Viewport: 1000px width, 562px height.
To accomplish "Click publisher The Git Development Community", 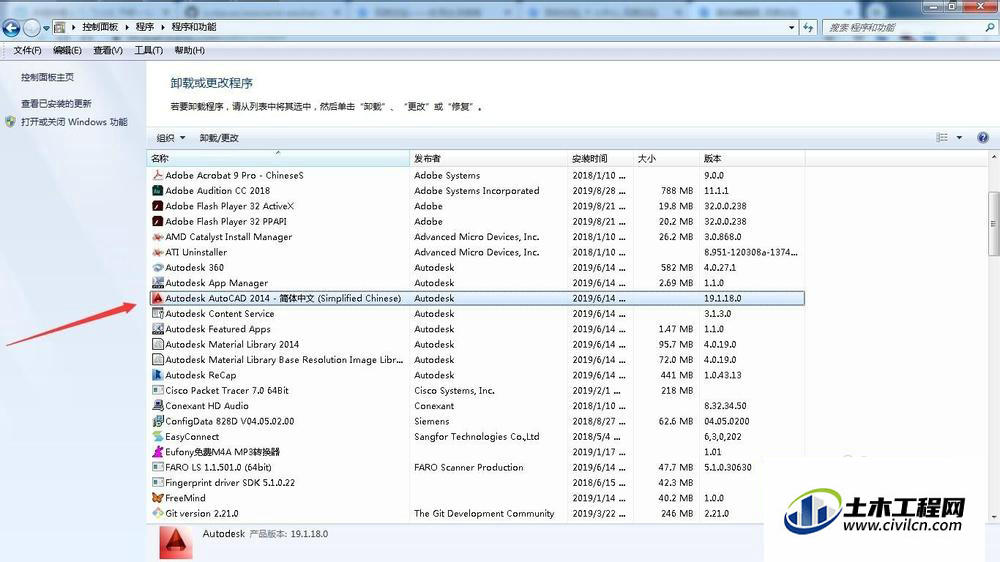I will click(484, 513).
